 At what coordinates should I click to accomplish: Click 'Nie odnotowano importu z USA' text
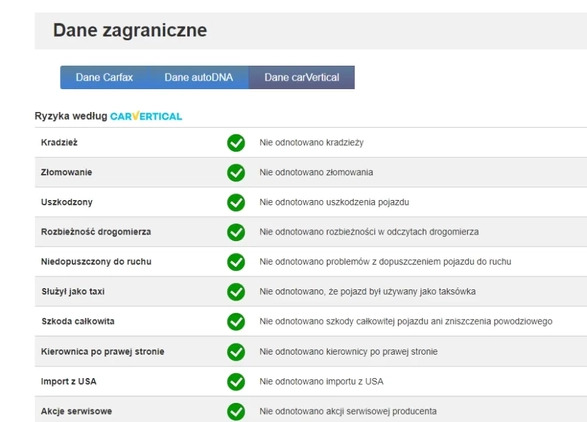tap(321, 382)
